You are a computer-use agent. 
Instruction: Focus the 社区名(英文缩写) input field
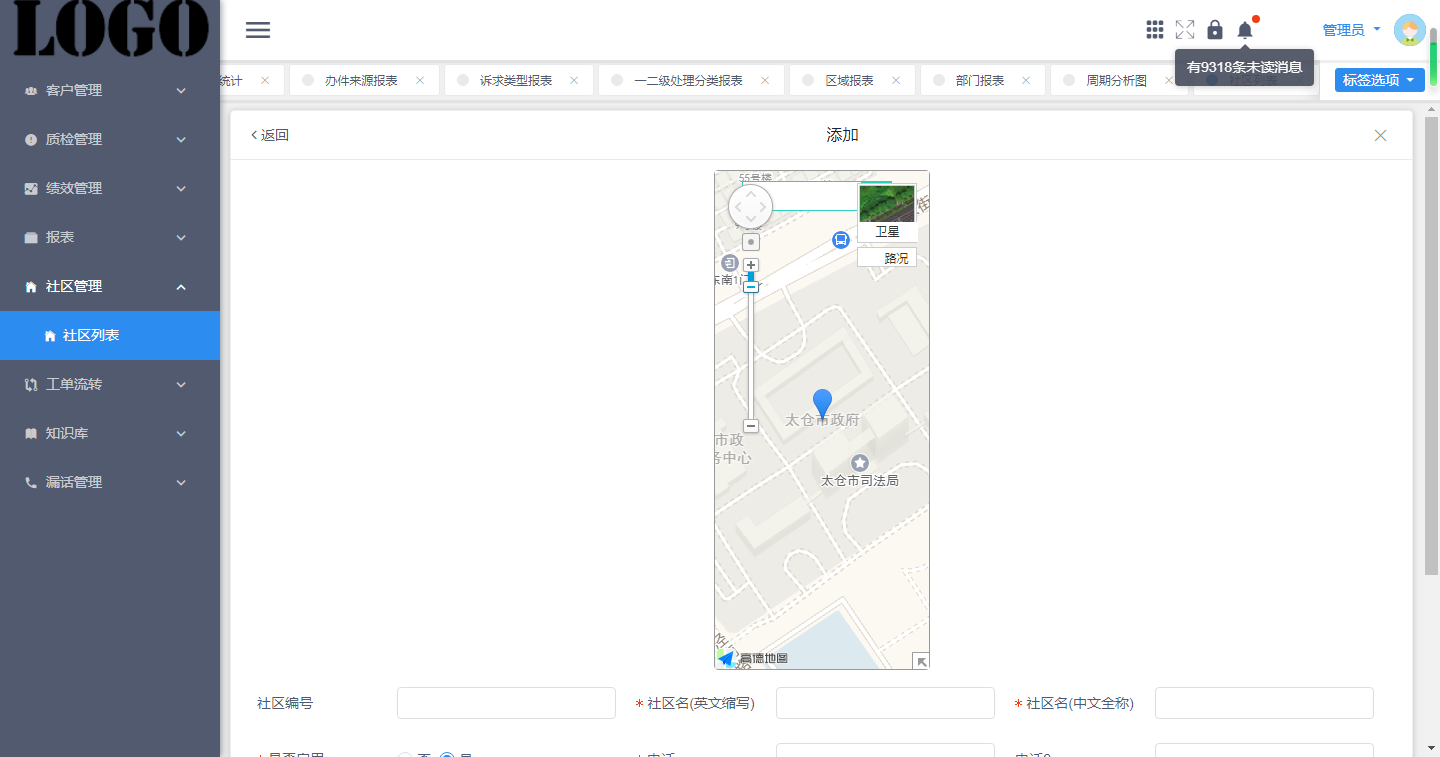point(885,703)
